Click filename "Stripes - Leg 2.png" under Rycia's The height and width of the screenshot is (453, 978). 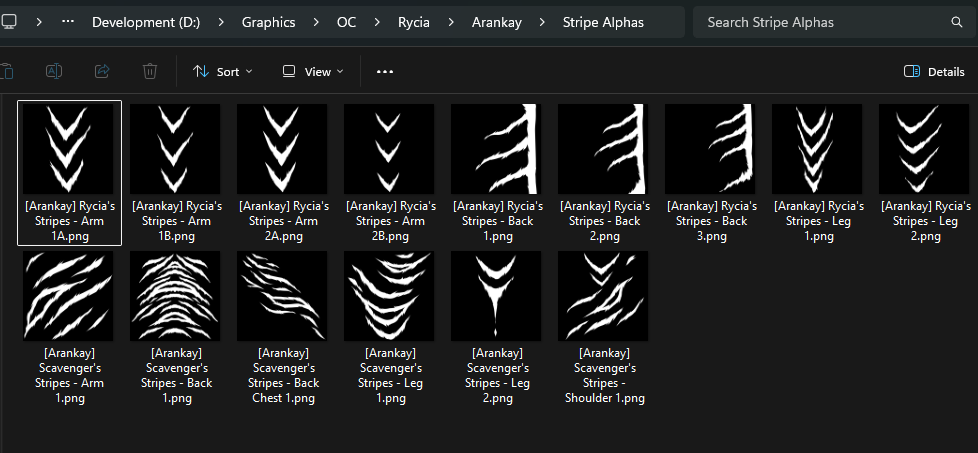[924, 228]
